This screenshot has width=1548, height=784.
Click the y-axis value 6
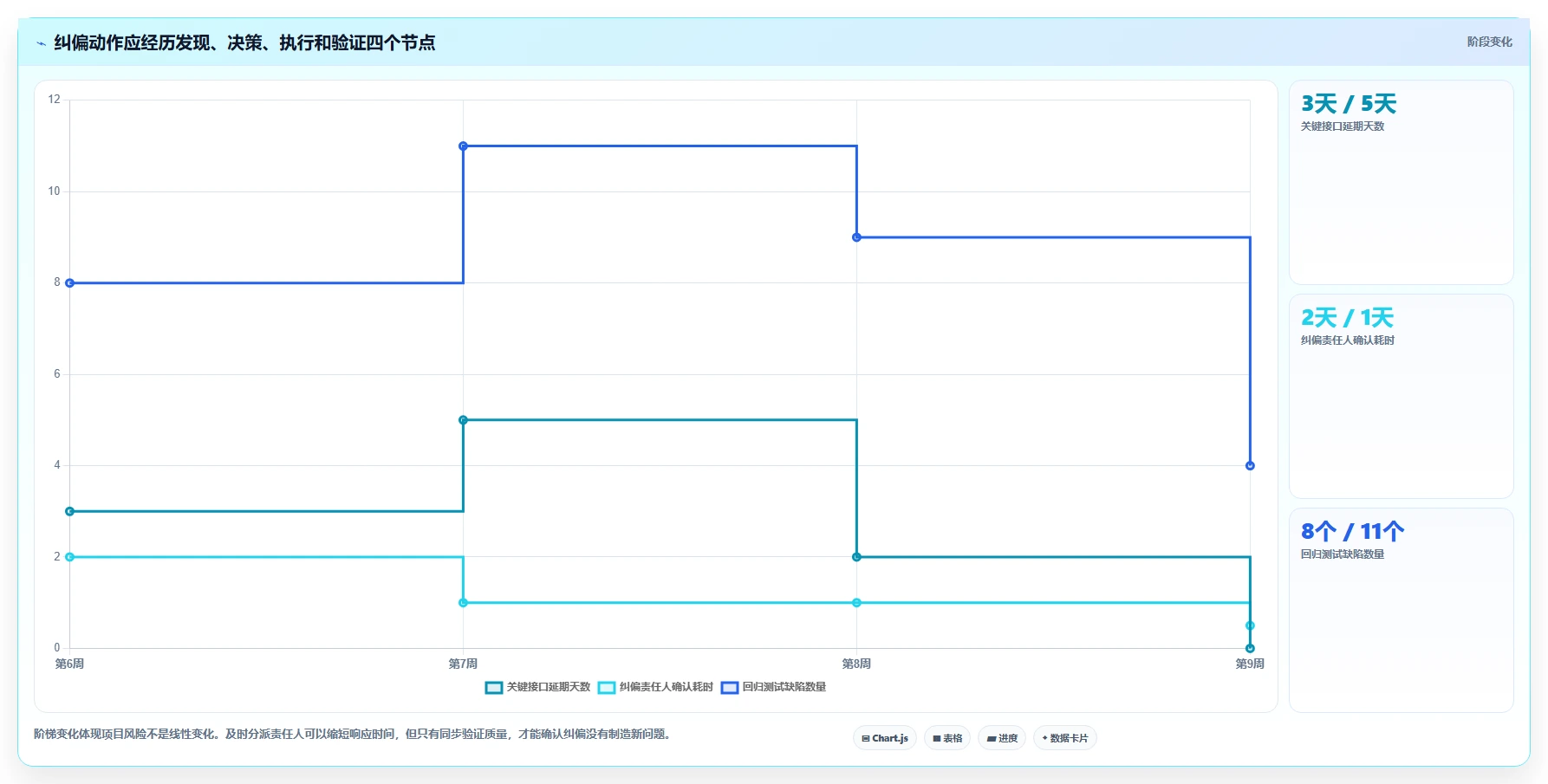57,374
